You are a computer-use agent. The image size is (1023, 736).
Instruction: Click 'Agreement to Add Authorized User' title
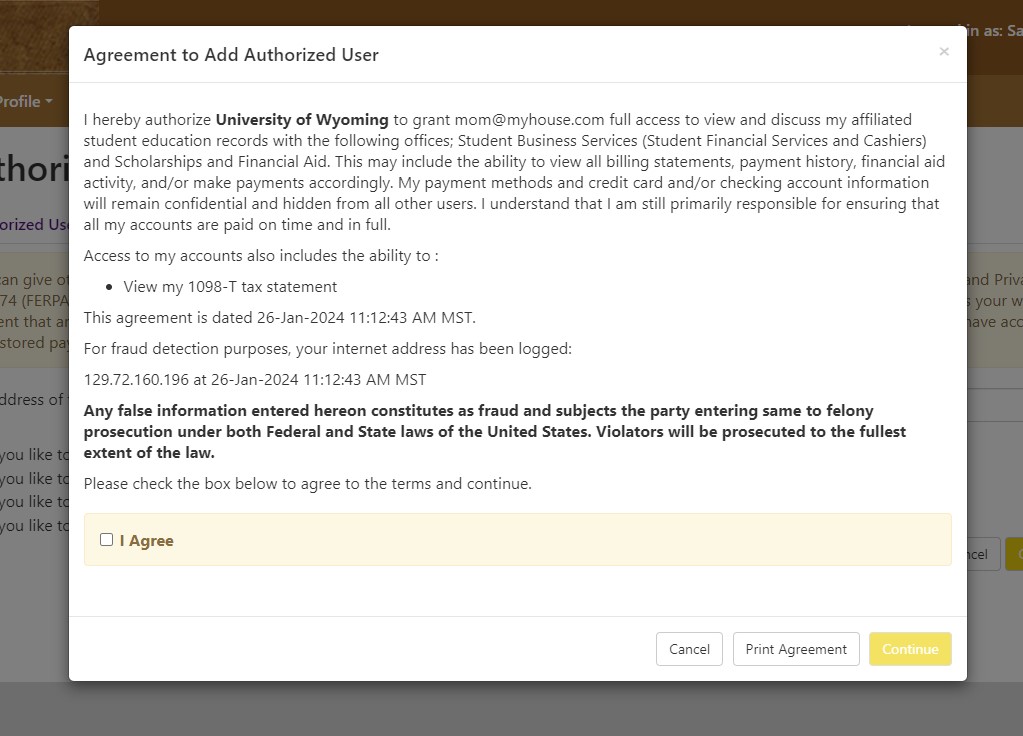tap(231, 55)
